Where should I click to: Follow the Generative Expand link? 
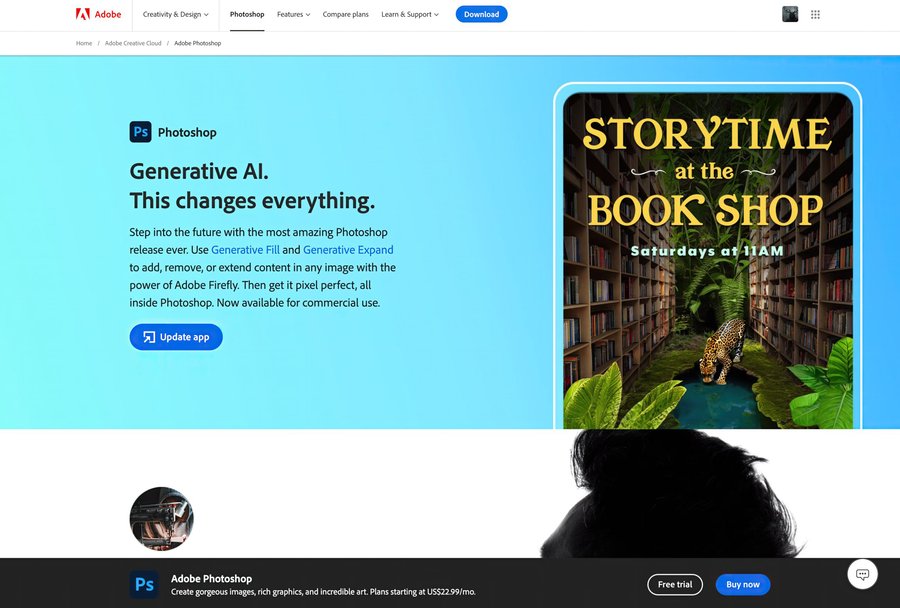348,250
